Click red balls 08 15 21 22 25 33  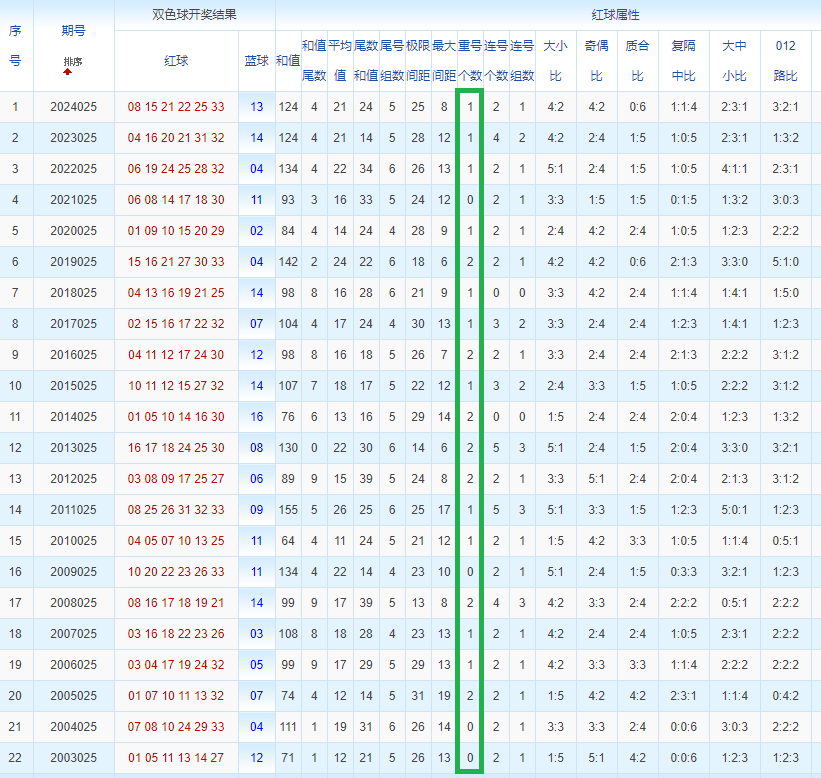click(x=176, y=107)
